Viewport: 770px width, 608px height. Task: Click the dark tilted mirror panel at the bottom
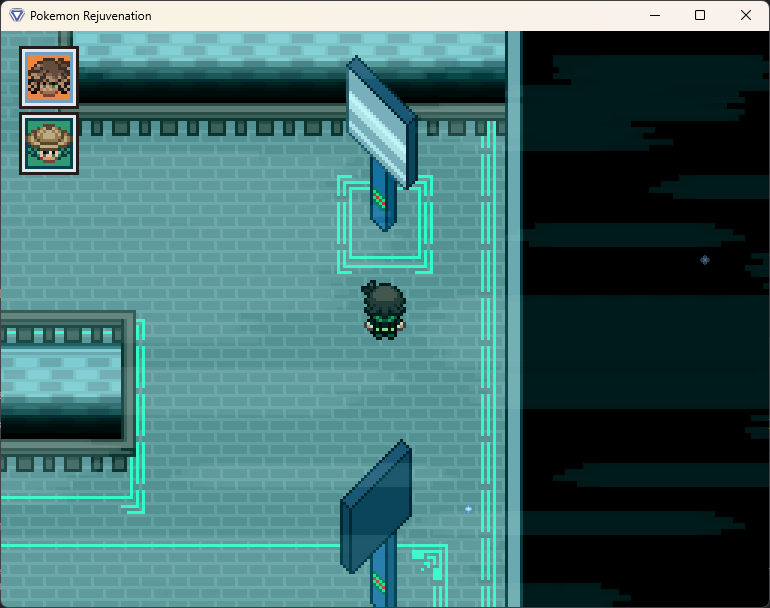[376, 506]
